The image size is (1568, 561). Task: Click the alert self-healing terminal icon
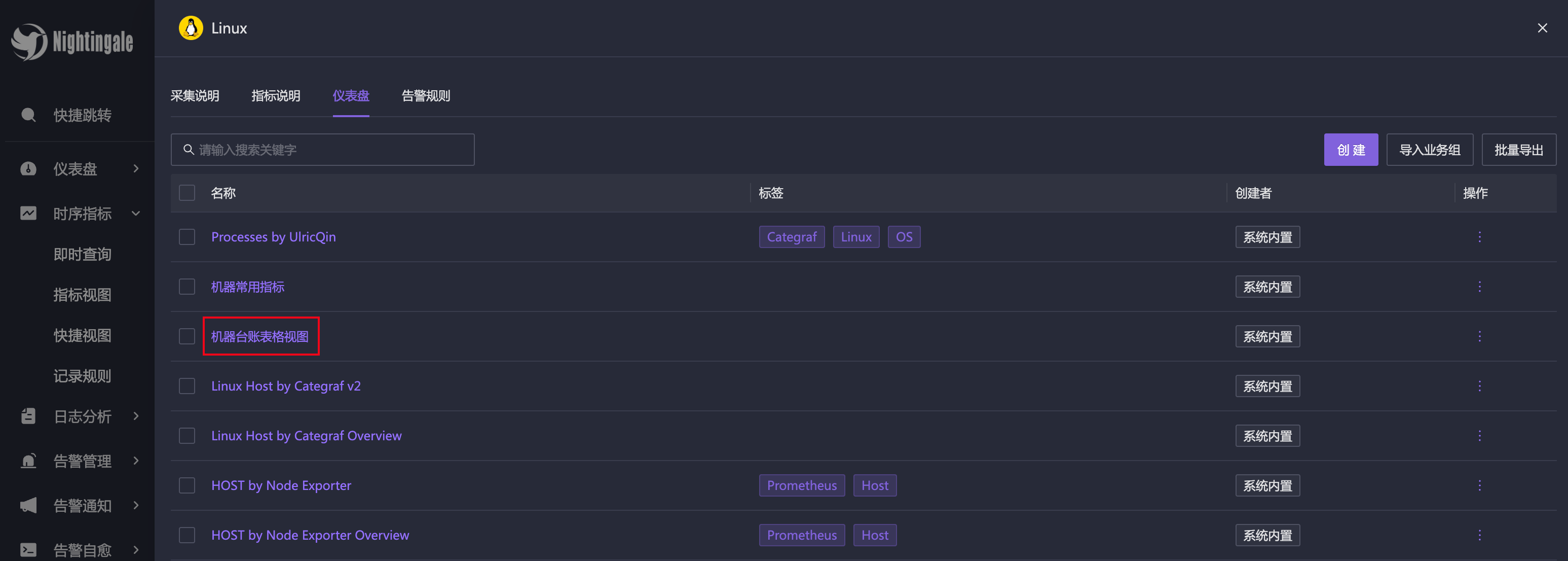coord(28,549)
